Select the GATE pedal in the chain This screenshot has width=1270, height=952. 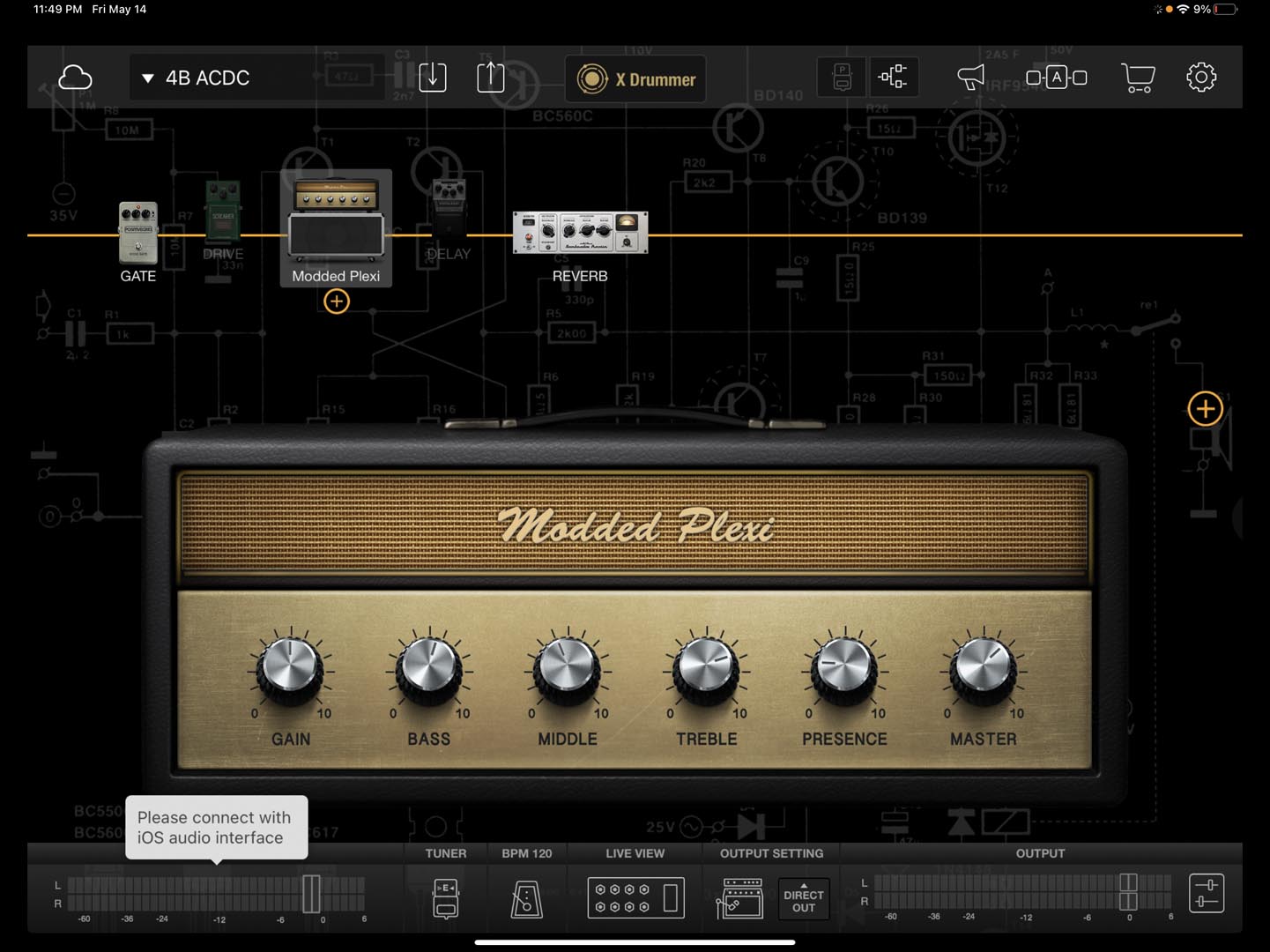pyautogui.click(x=138, y=234)
